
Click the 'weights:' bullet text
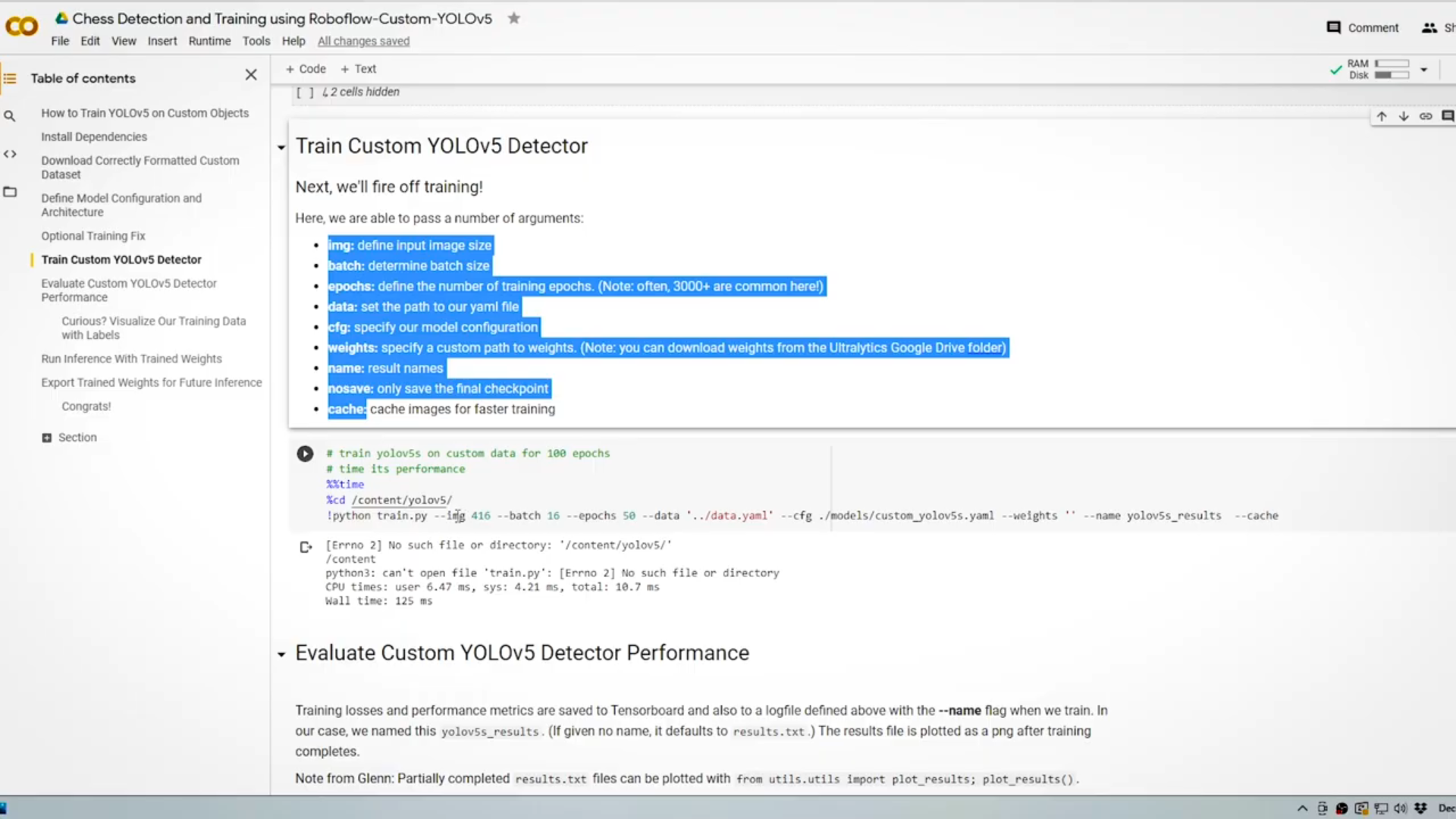point(353,348)
